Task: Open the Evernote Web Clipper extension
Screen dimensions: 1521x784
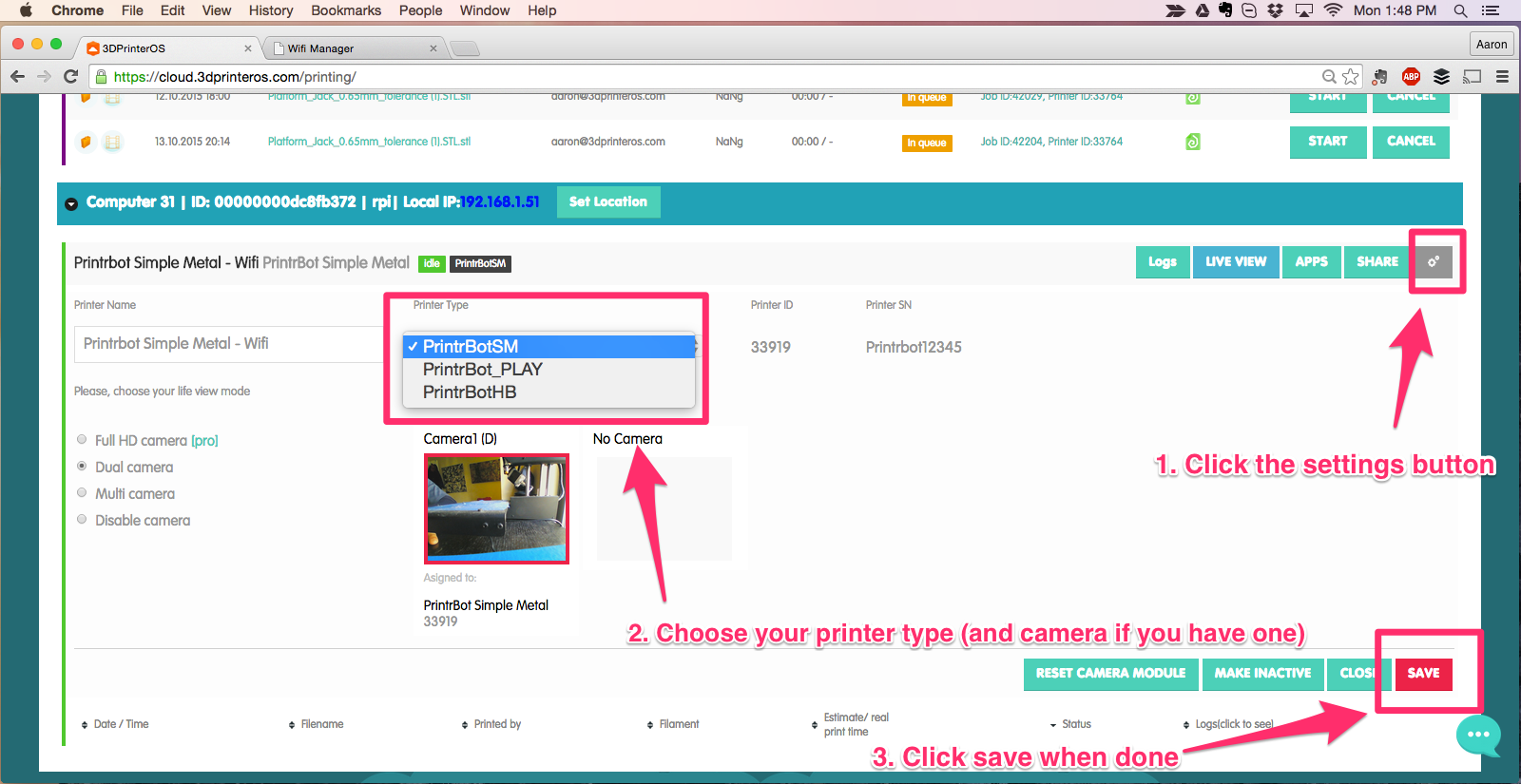Action: point(1380,76)
